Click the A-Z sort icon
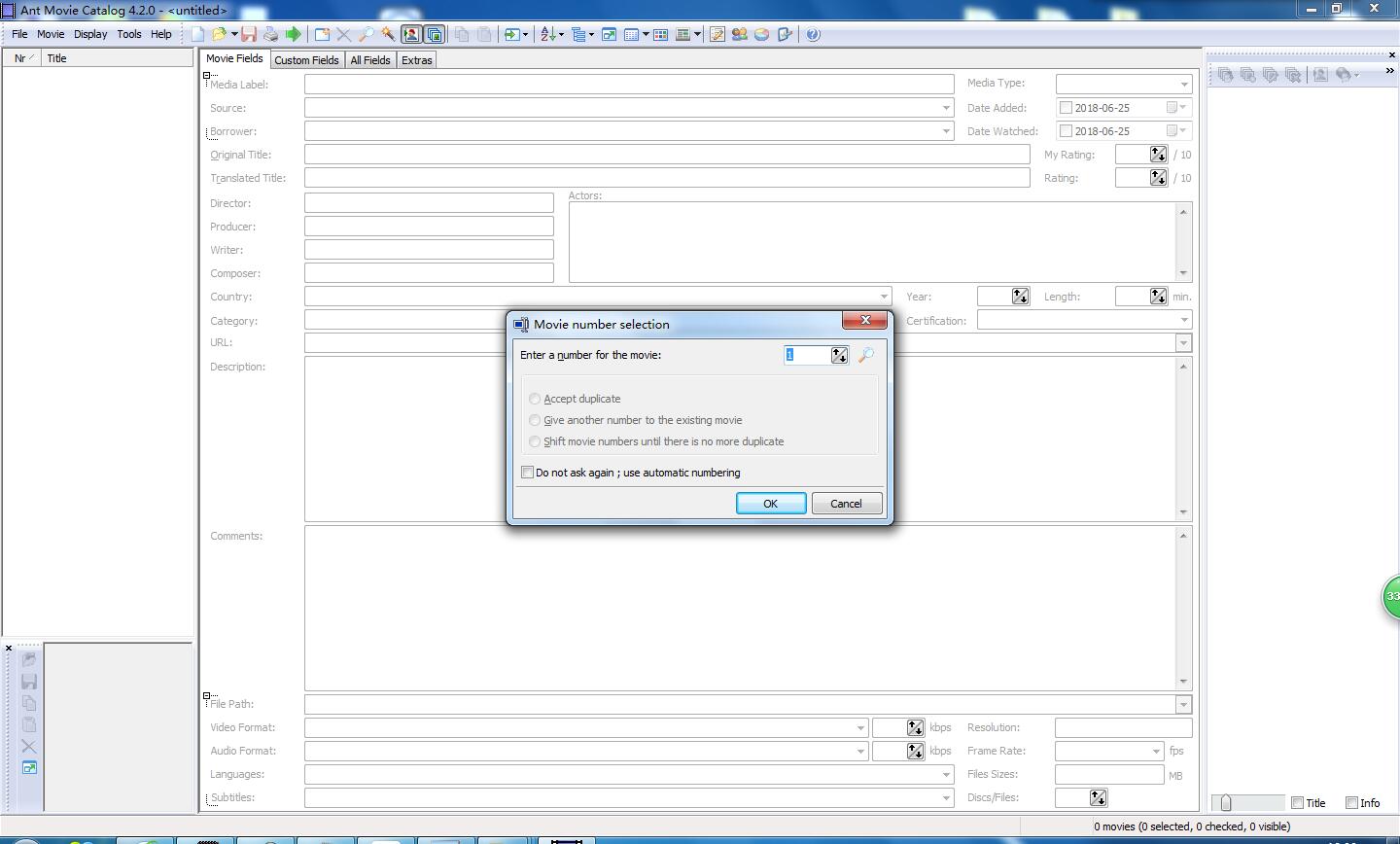 click(547, 34)
